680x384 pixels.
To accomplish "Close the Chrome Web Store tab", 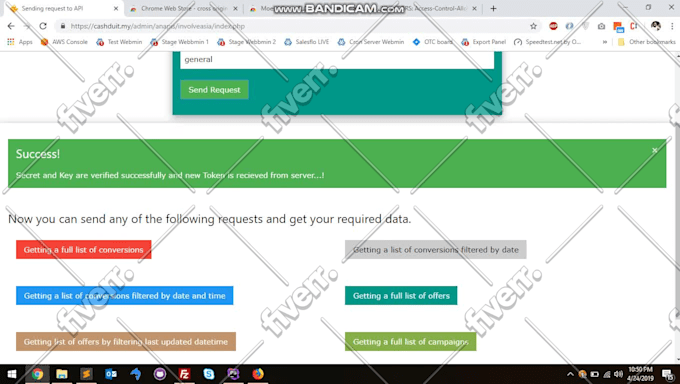I will point(235,9).
